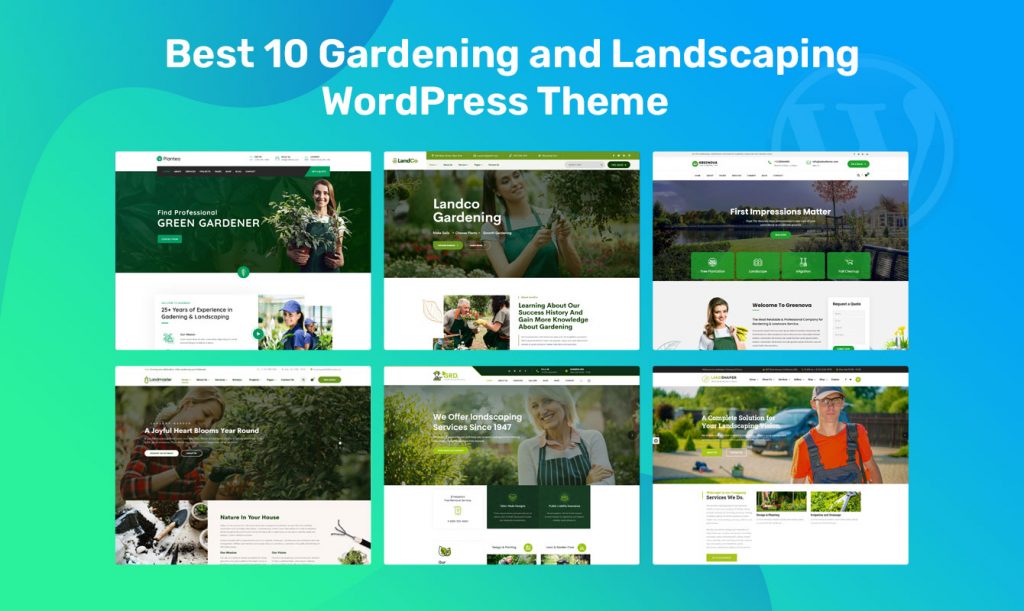Click button under First Impressions Matter
The width and height of the screenshot is (1024, 611).
click(x=780, y=235)
